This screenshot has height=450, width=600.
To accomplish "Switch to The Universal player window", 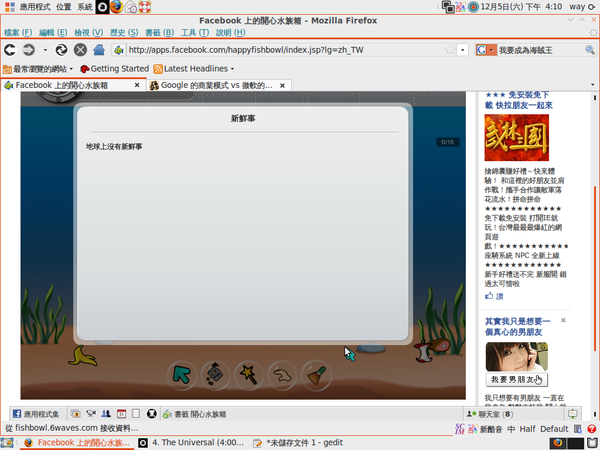I will pos(191,443).
